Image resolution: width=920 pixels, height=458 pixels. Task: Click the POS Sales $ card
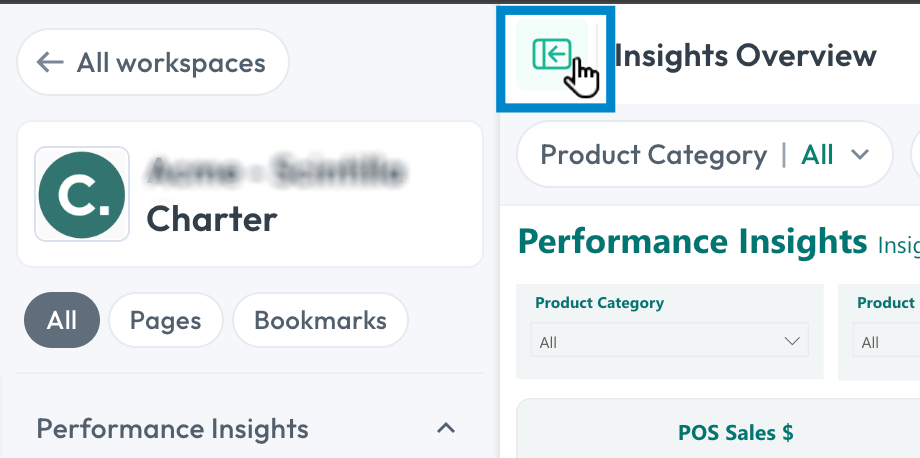click(x=718, y=428)
